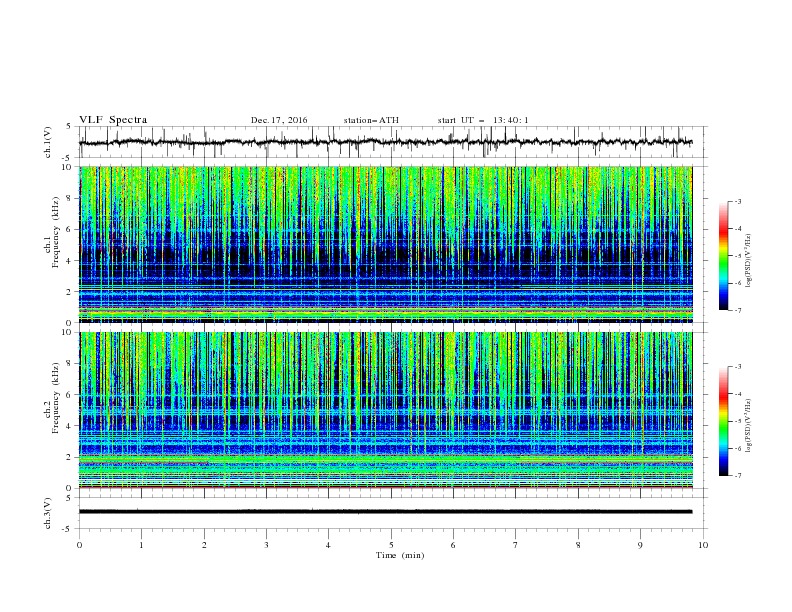Click inside the ch.2 spectrogram panel
792x612 pixels.
click(386, 410)
